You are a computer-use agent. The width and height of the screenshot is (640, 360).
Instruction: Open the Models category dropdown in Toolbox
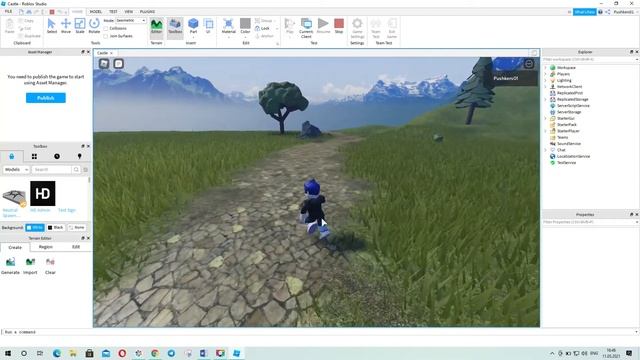(16, 169)
